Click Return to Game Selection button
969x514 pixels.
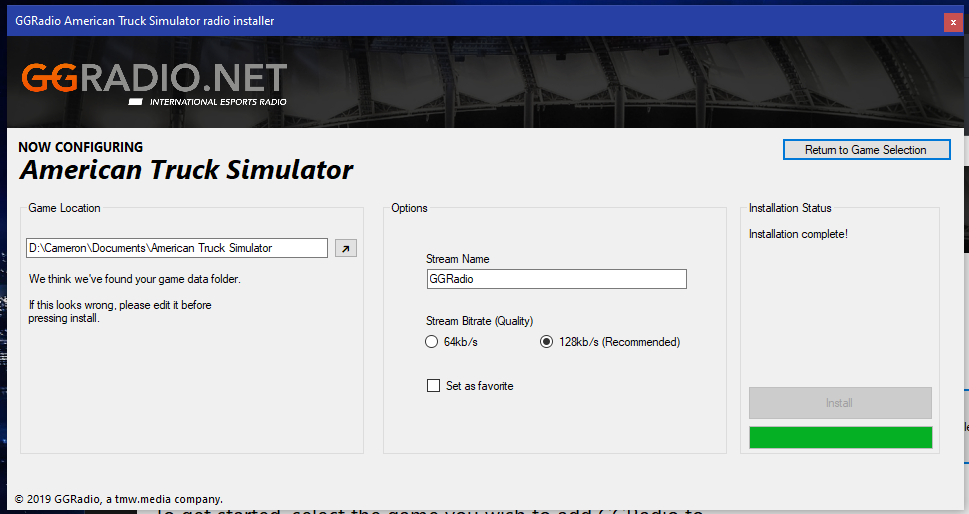point(866,150)
